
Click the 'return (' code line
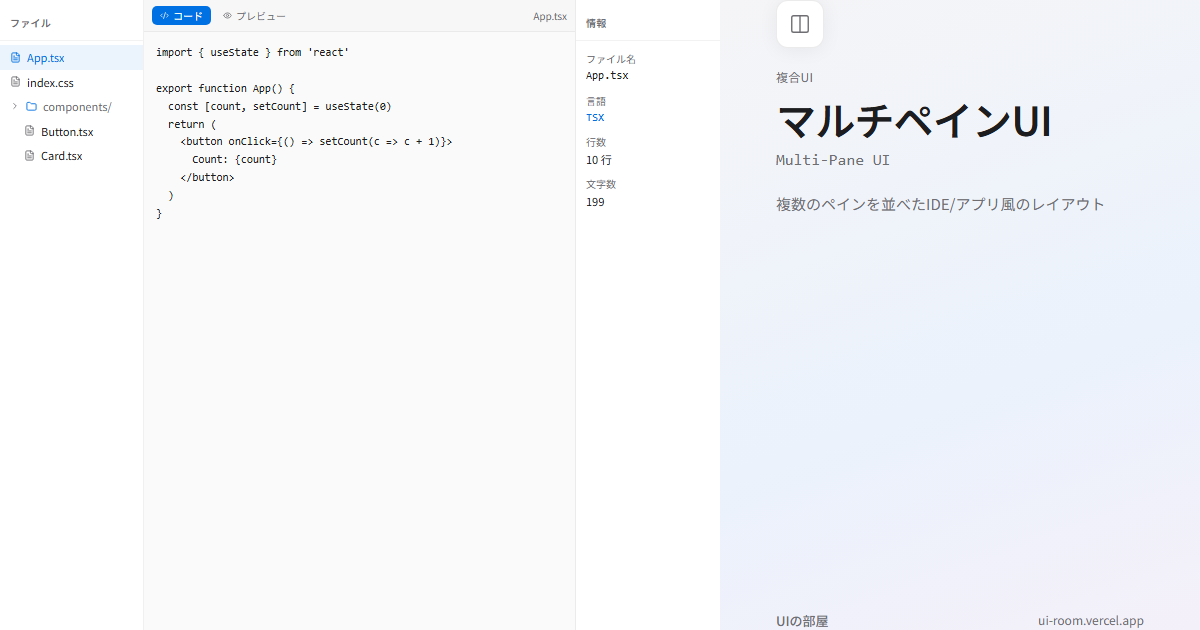tap(192, 124)
